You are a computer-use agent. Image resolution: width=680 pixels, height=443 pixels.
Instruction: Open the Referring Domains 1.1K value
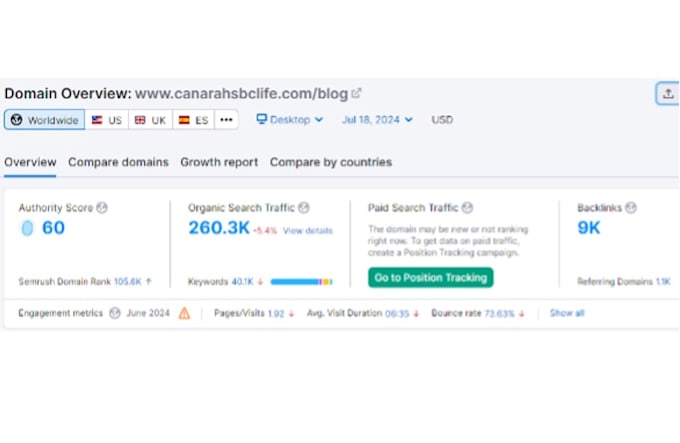pos(663,282)
